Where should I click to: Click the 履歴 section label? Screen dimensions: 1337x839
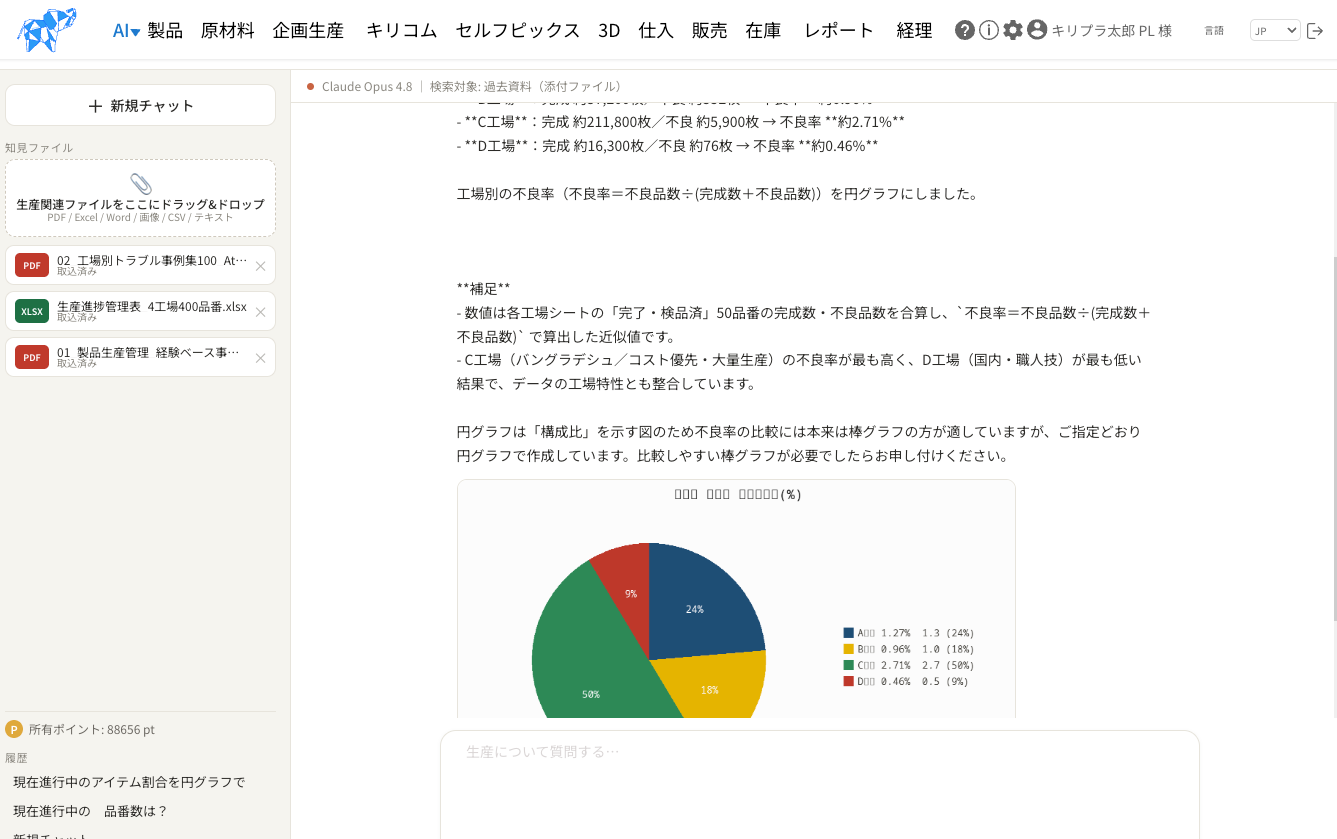click(16, 758)
